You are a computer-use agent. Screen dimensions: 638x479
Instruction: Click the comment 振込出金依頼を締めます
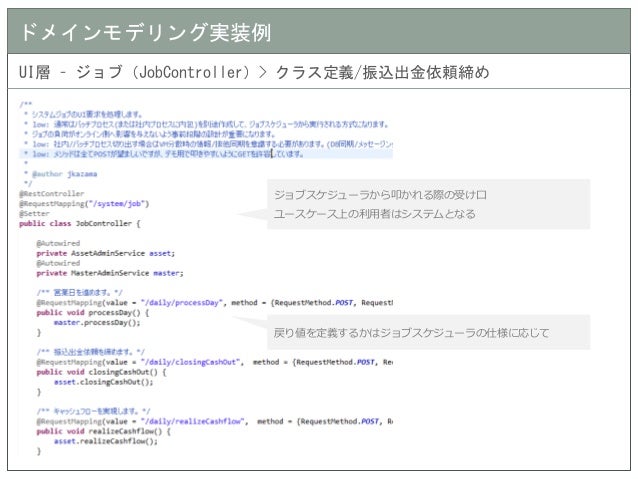[x=90, y=352]
